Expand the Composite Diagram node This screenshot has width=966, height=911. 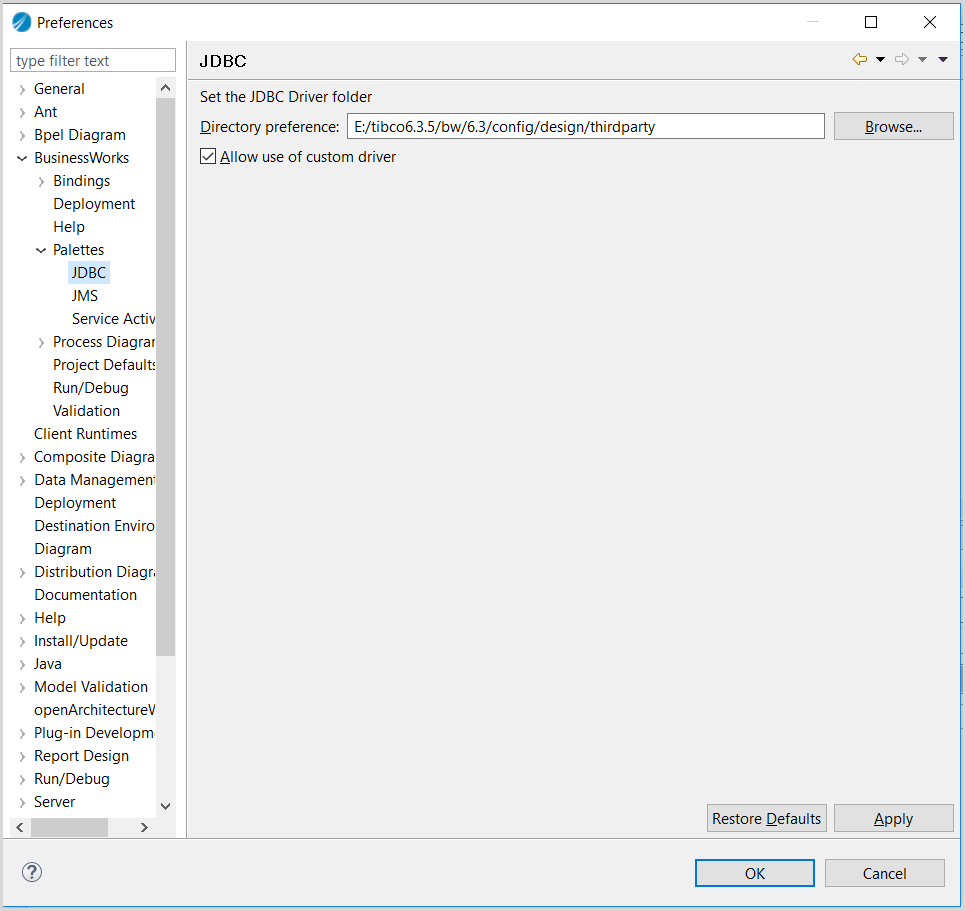tap(22, 457)
